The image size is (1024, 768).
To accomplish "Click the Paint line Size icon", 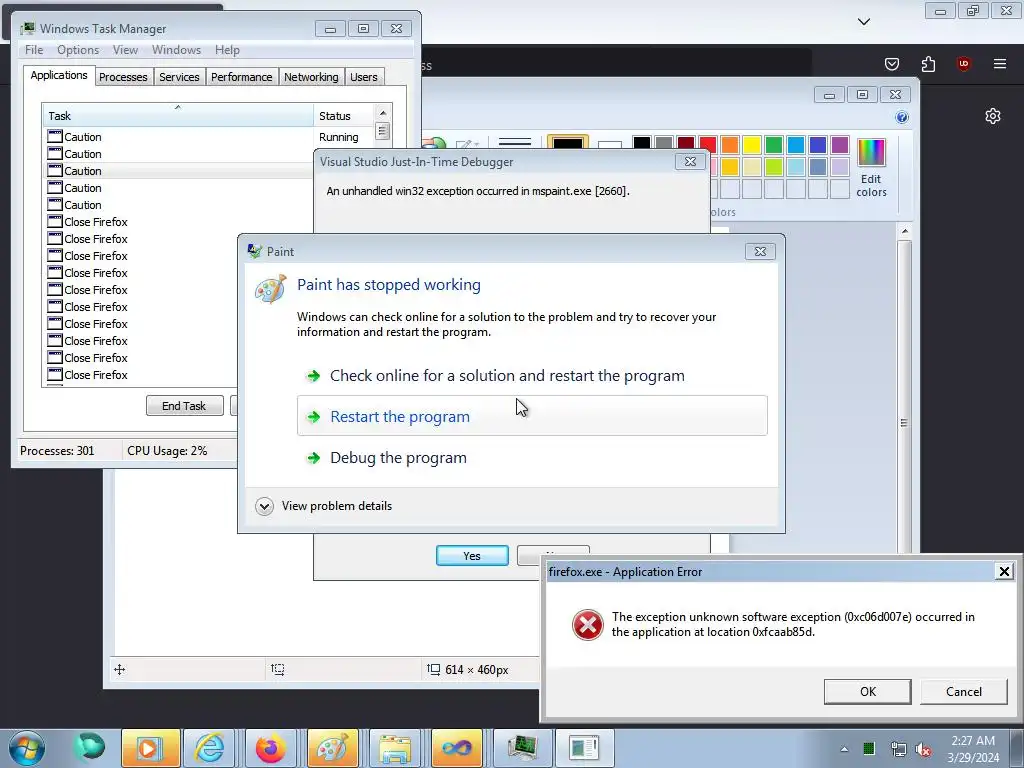I will 515,141.
